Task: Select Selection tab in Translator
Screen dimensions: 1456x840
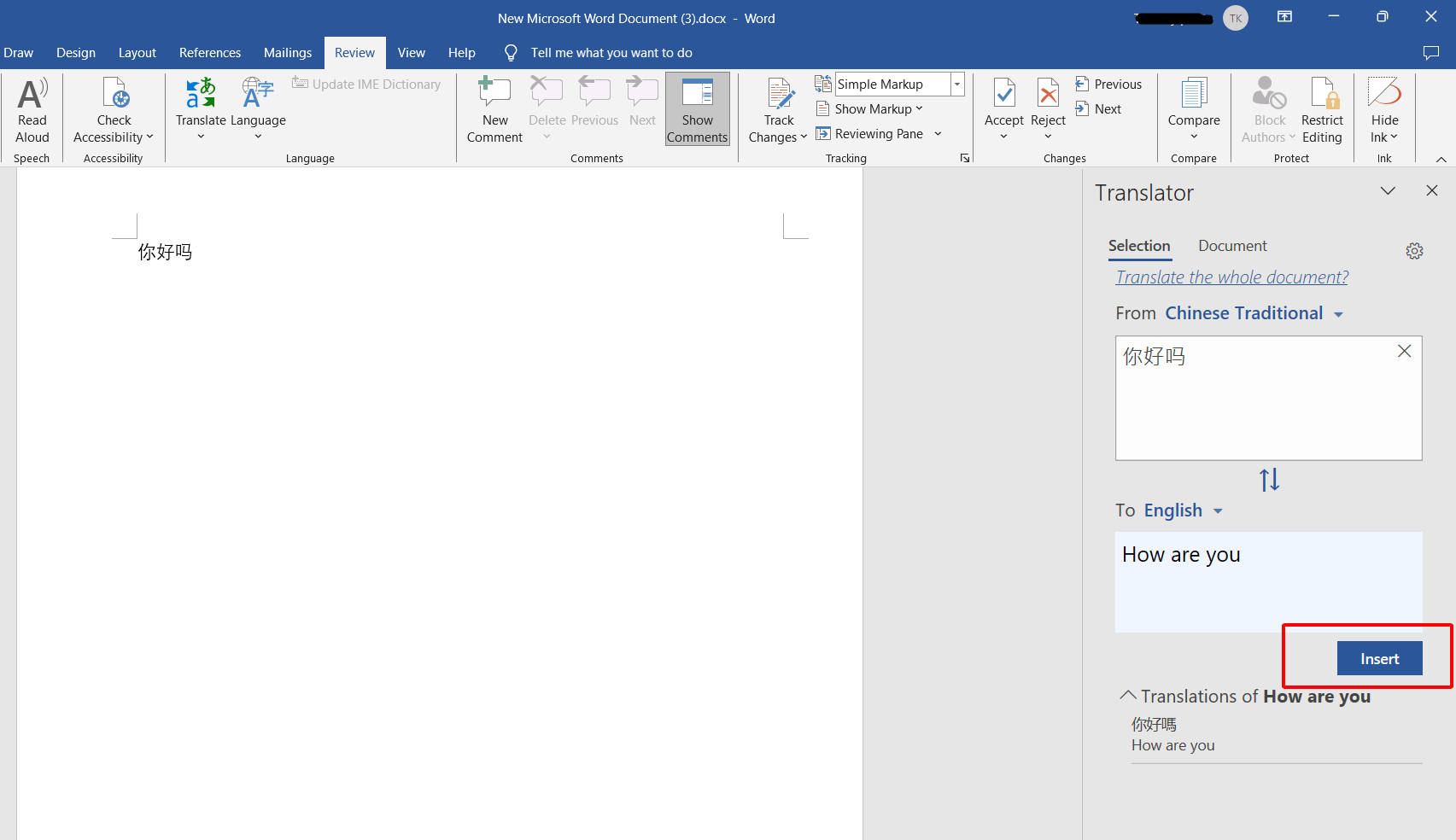Action: (x=1139, y=246)
